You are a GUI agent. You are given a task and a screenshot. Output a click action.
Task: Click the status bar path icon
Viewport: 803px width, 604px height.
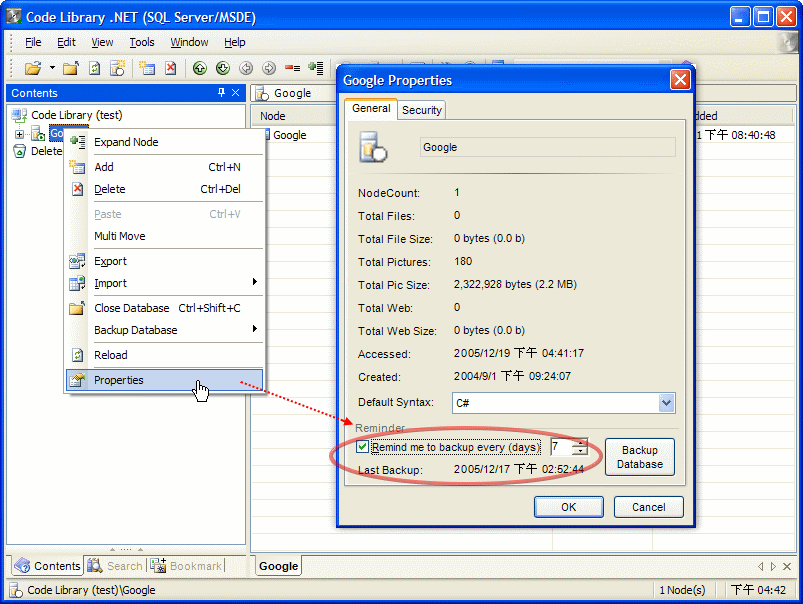pyautogui.click(x=16, y=590)
